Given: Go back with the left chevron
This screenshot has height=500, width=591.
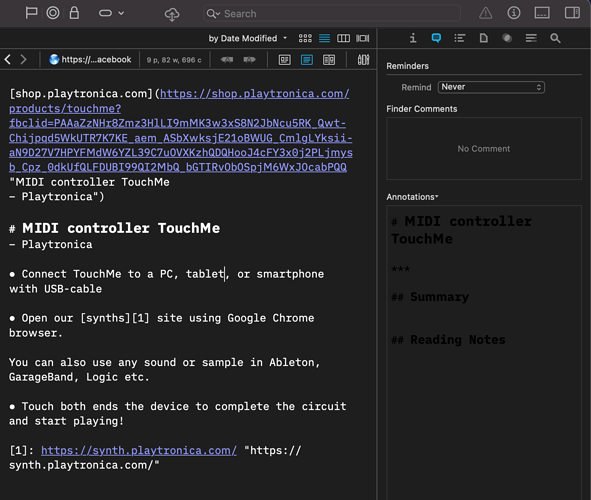Looking at the screenshot, I should (8, 59).
